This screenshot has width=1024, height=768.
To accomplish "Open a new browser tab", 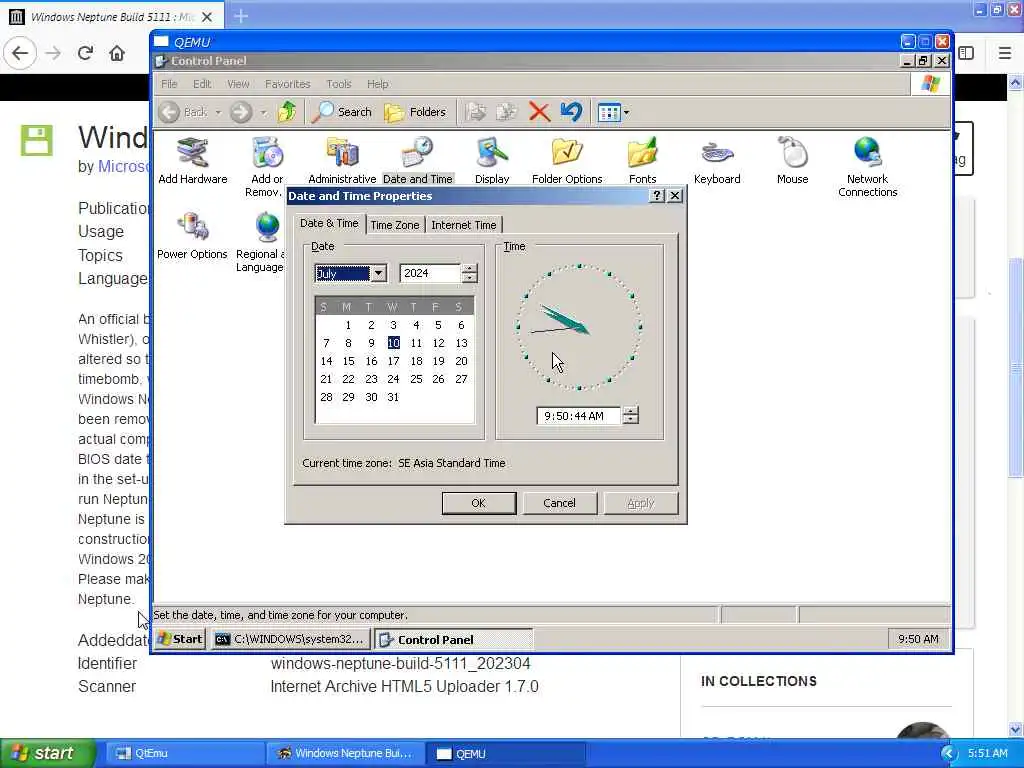I will pos(241,16).
